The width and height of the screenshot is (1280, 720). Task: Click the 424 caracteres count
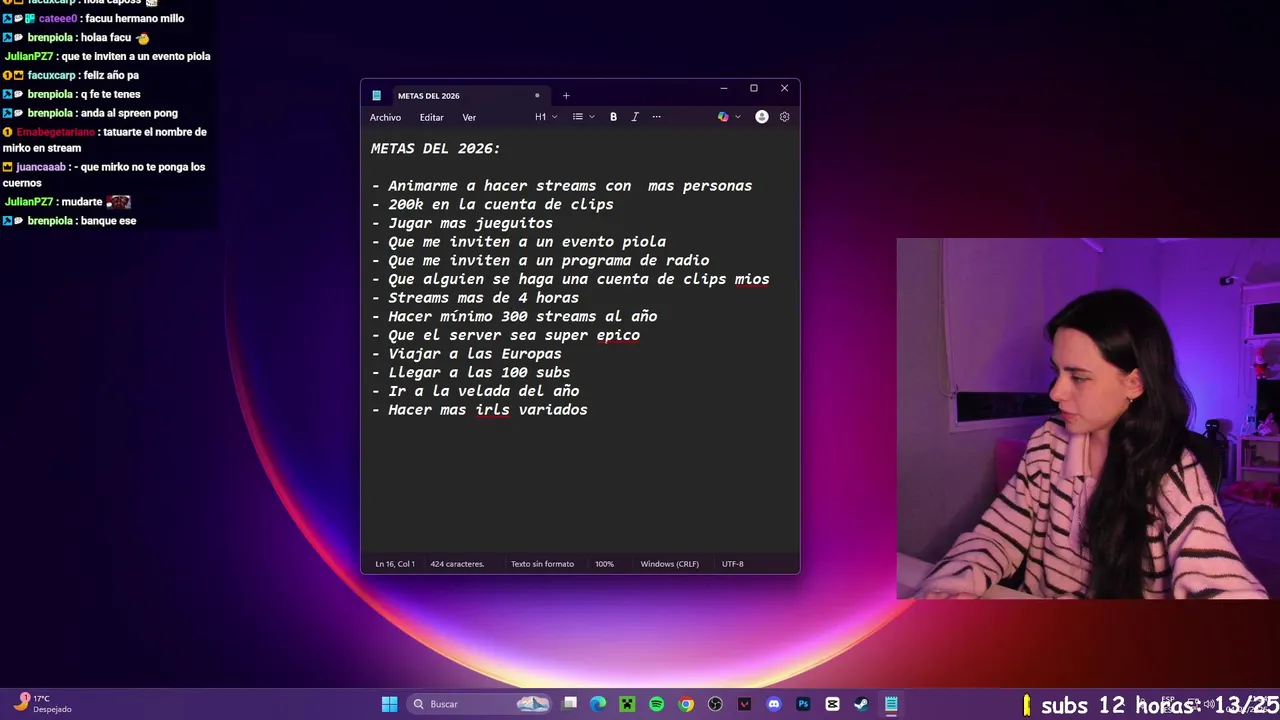pyautogui.click(x=457, y=564)
